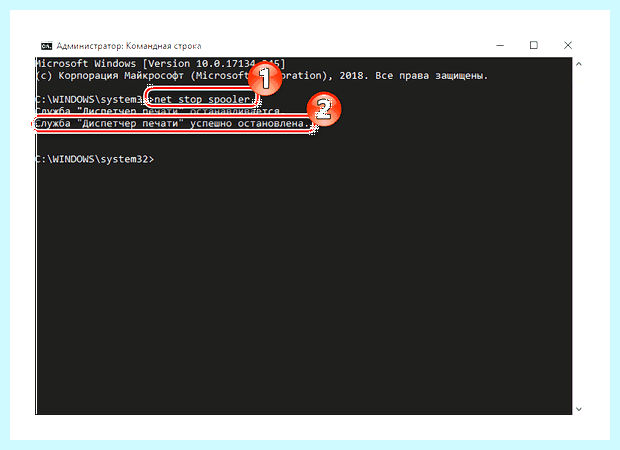Viewport: 620px width, 450px height.
Task: Open the Command Prompt system menu icon
Action: pyautogui.click(x=46, y=46)
